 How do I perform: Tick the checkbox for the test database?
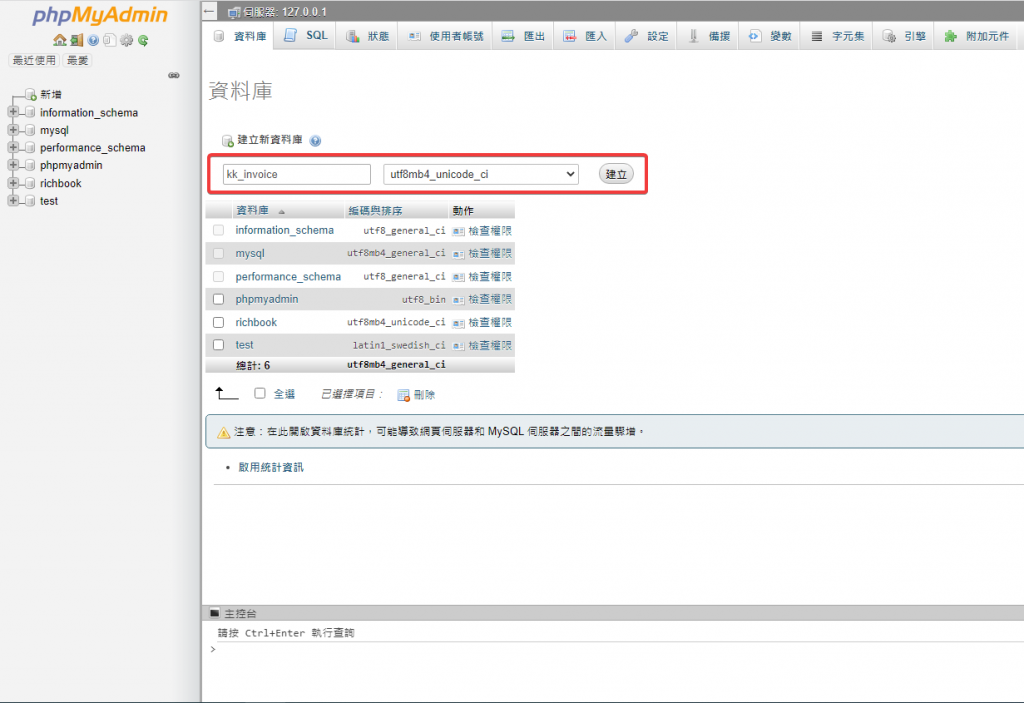[x=218, y=345]
